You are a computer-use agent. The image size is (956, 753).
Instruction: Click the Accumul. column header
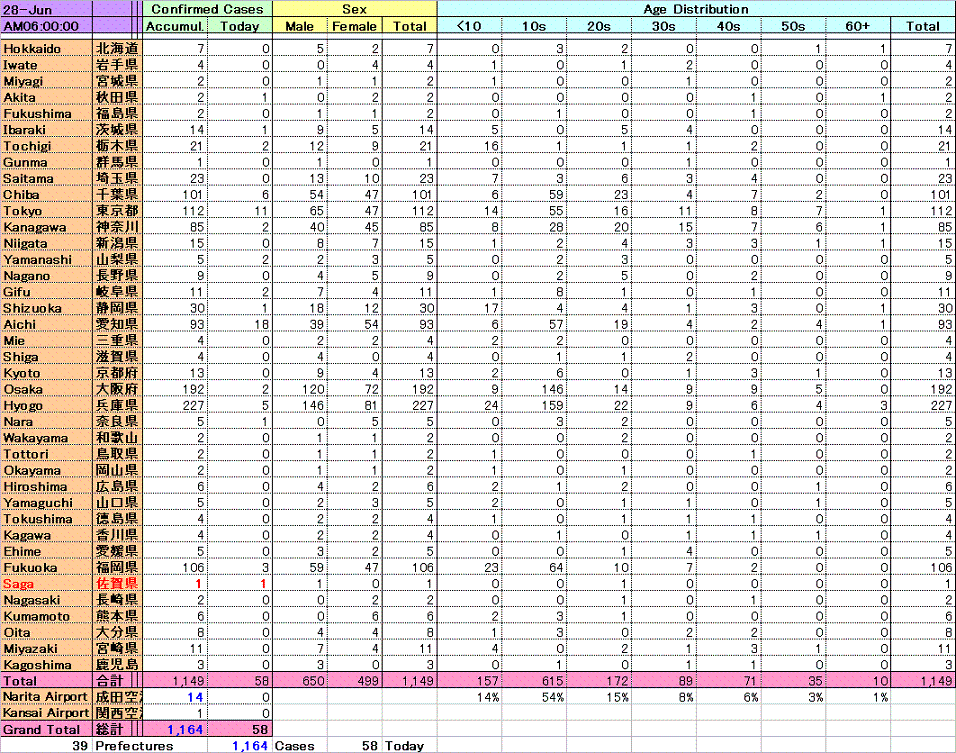point(175,26)
